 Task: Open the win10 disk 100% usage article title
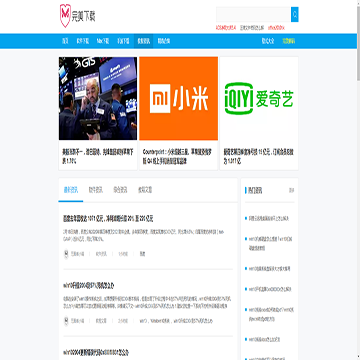[89, 286]
